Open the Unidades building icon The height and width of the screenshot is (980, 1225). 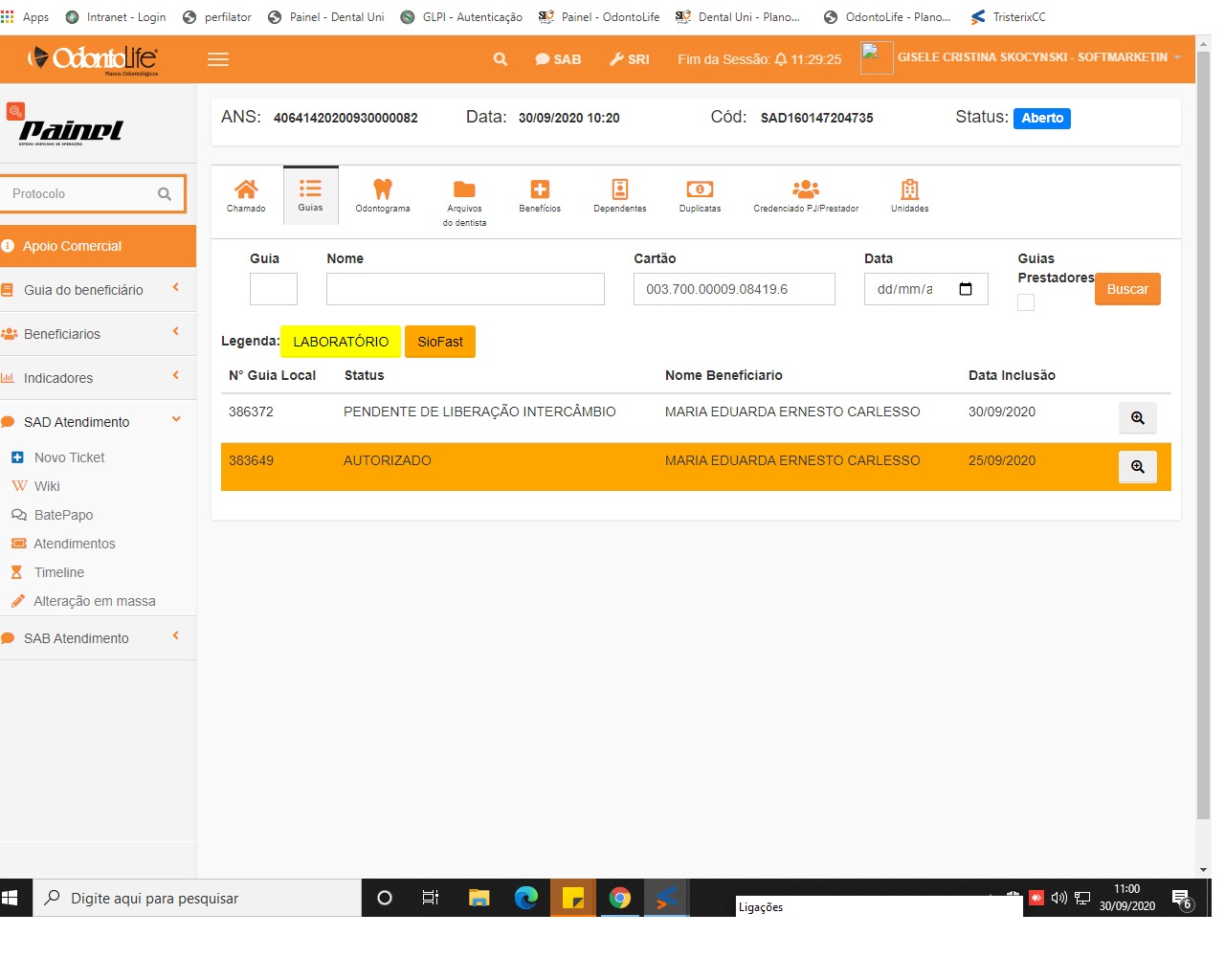tap(909, 189)
